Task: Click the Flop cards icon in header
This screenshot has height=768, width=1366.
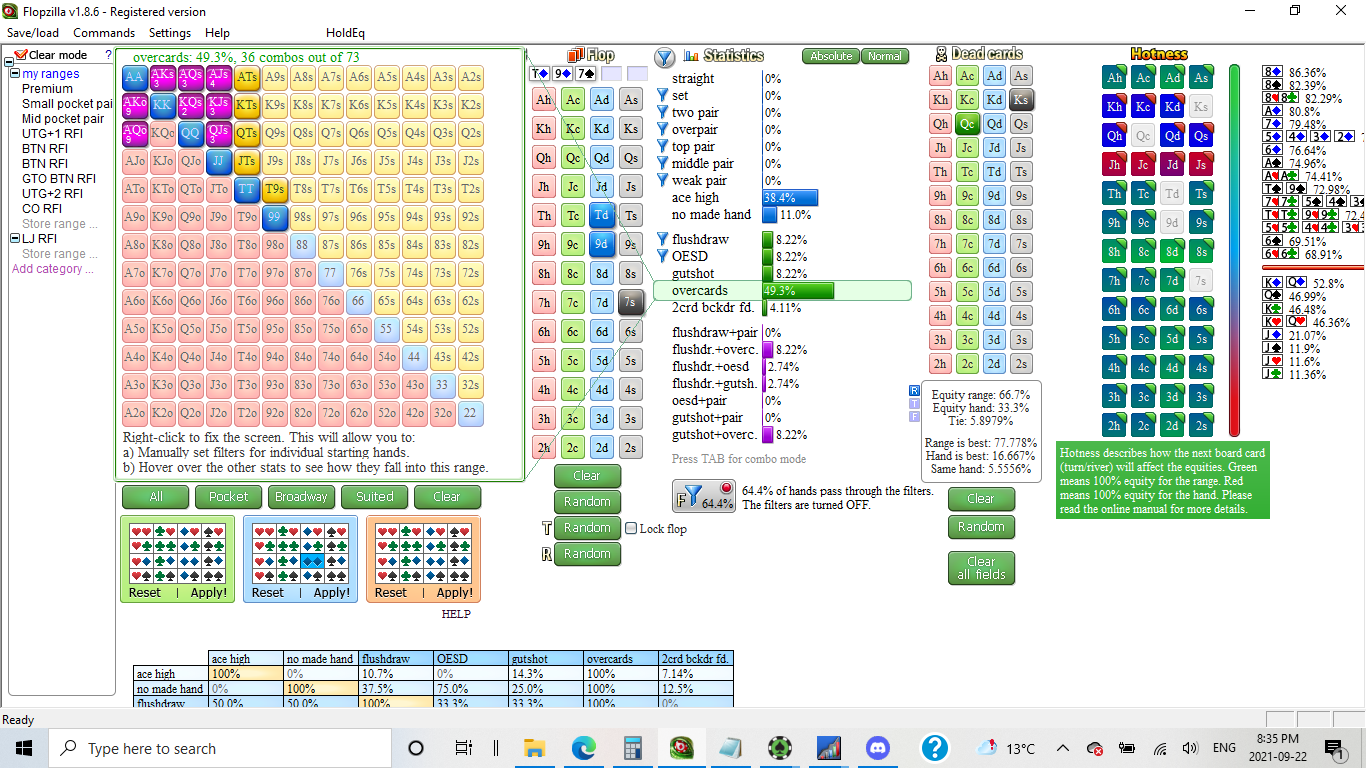Action: (x=575, y=56)
